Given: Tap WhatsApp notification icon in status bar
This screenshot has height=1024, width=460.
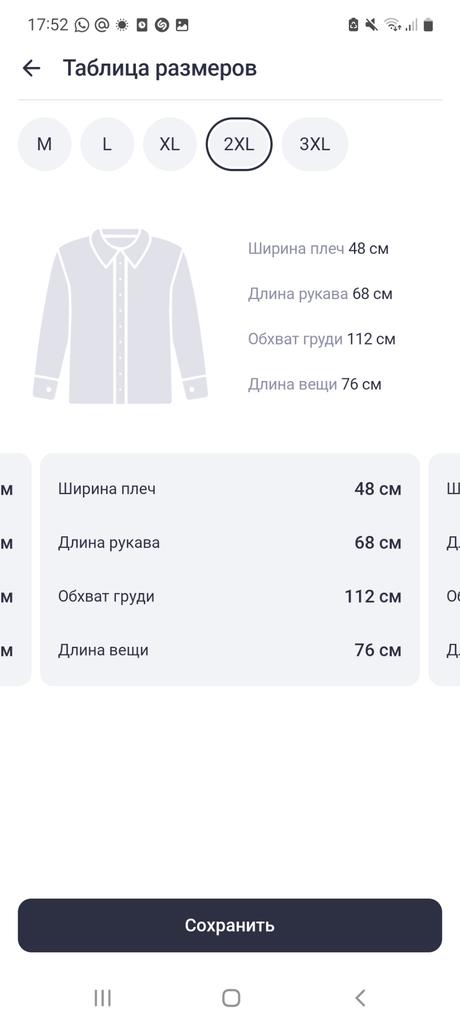Looking at the screenshot, I should 82,25.
